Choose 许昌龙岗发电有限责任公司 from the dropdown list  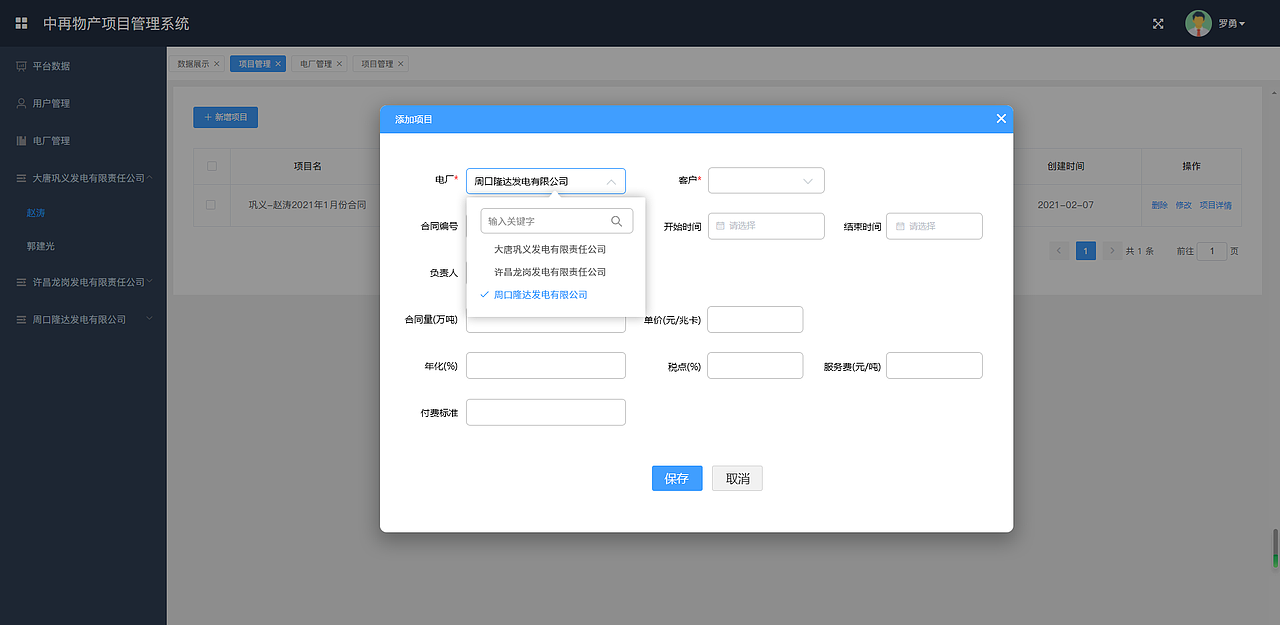(x=550, y=272)
